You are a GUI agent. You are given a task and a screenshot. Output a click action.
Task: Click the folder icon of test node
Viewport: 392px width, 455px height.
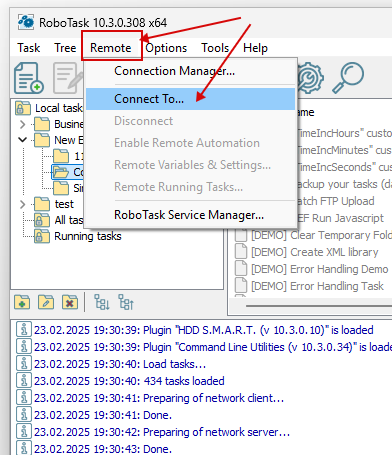tap(42, 204)
